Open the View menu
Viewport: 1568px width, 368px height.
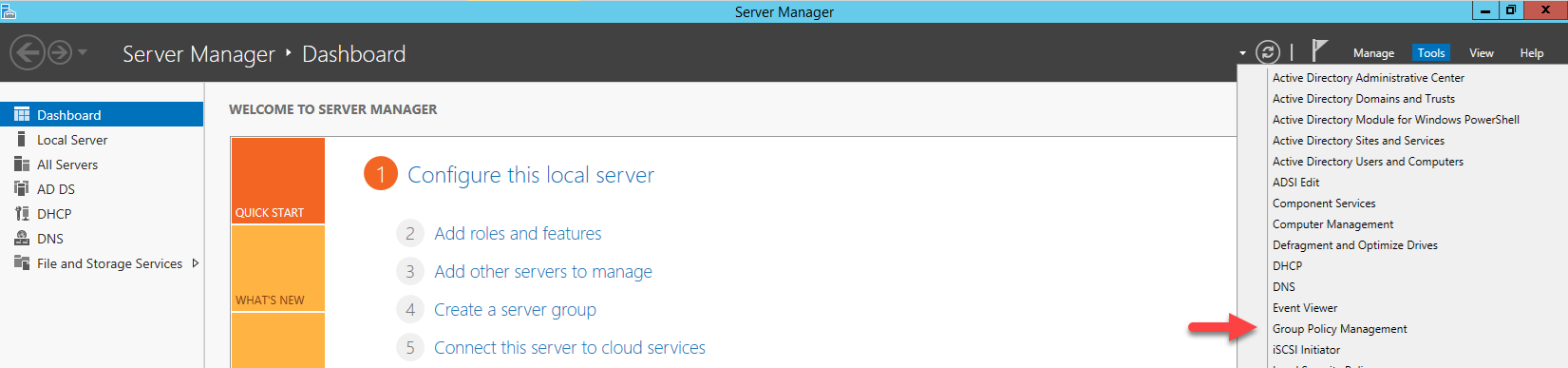[1481, 53]
